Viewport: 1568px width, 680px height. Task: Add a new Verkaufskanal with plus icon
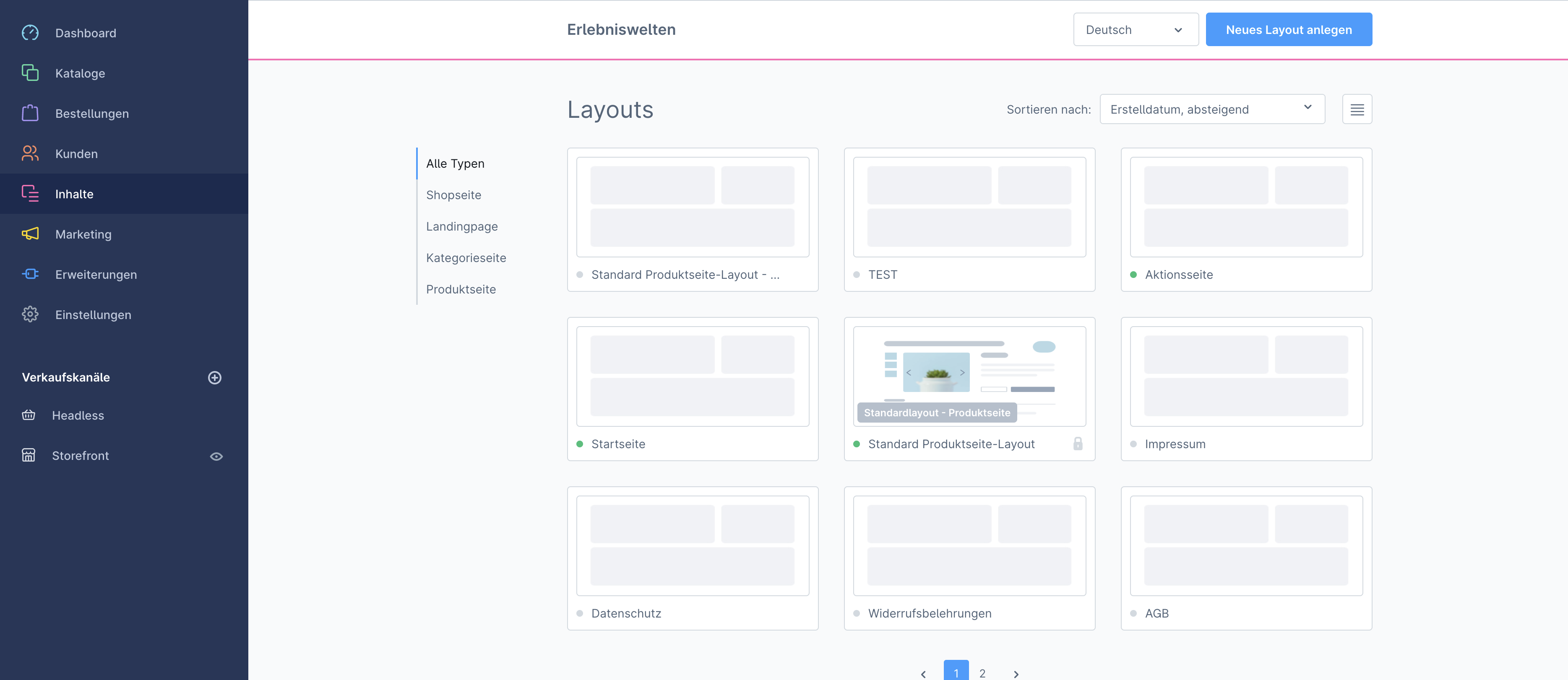click(x=215, y=377)
